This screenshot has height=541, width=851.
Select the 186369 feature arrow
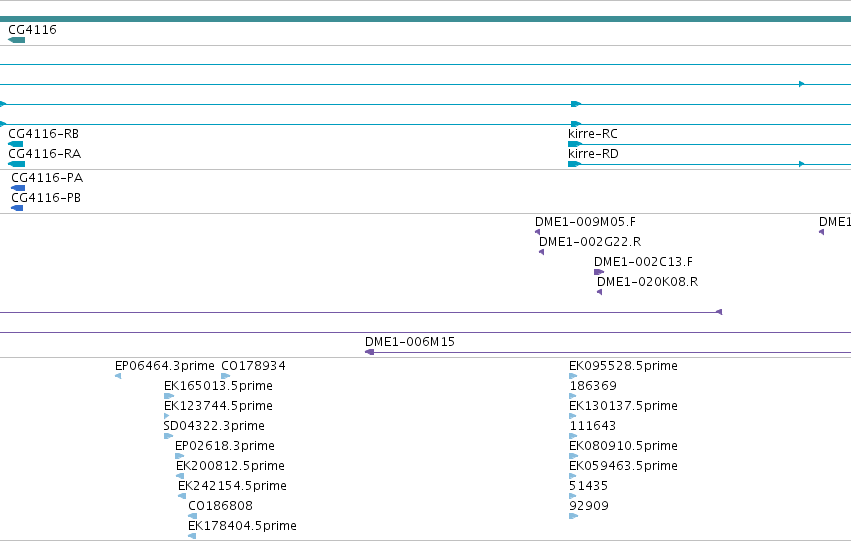point(573,396)
